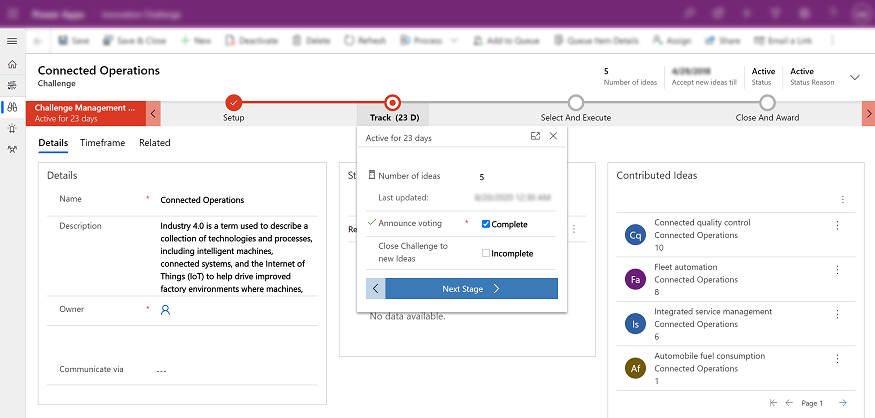This screenshot has width=875, height=418.
Task: Open the Connected quality control options menu
Action: point(838,226)
